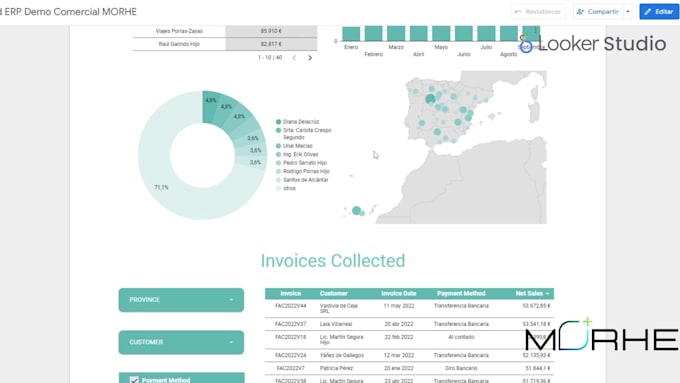
Task: Expand the Compartir dropdown arrow
Action: pyautogui.click(x=628, y=12)
